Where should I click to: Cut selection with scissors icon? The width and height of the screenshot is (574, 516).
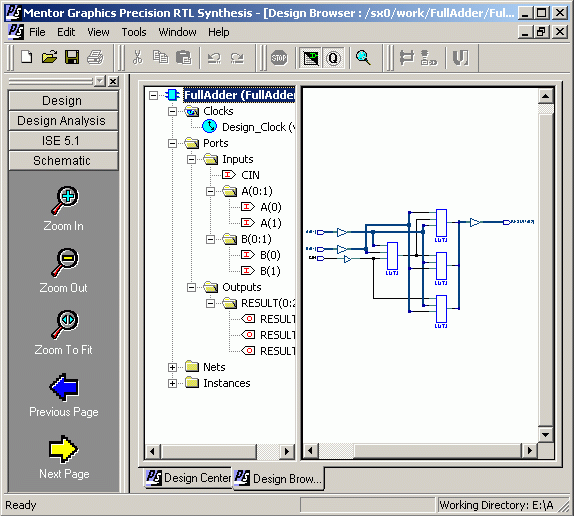(x=138, y=57)
